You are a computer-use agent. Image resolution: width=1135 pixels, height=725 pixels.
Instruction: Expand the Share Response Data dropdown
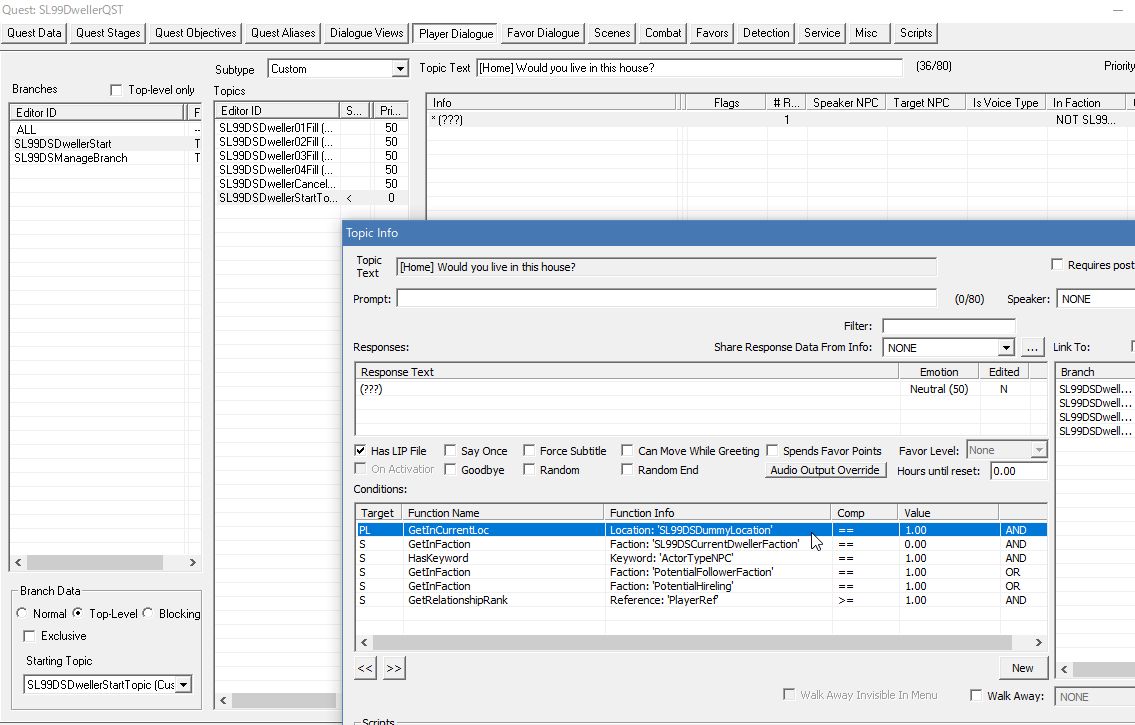(1006, 347)
